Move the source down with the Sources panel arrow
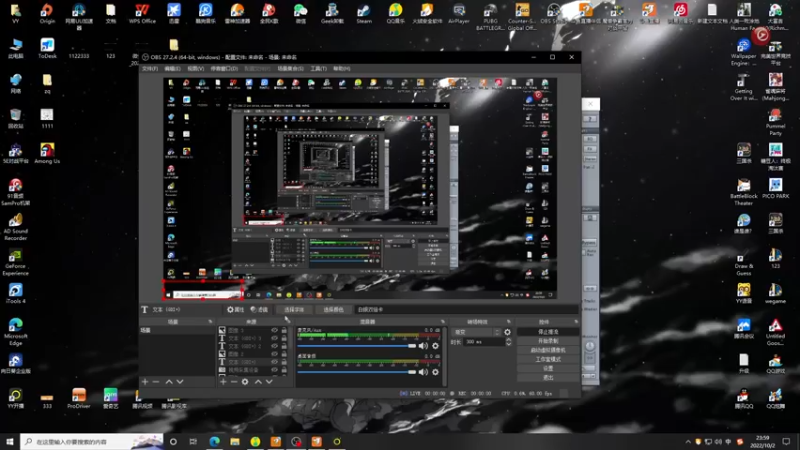Viewport: 800px width, 450px height. click(269, 382)
